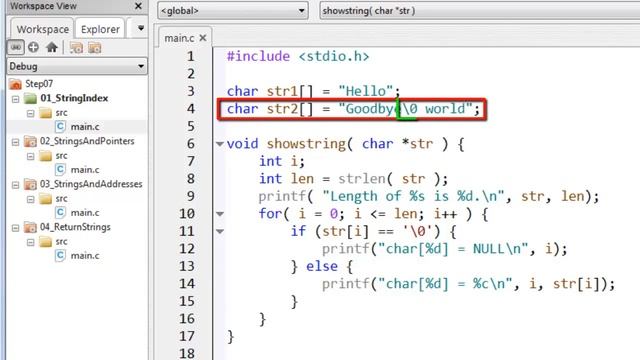Click strlen on line 8

point(362,179)
